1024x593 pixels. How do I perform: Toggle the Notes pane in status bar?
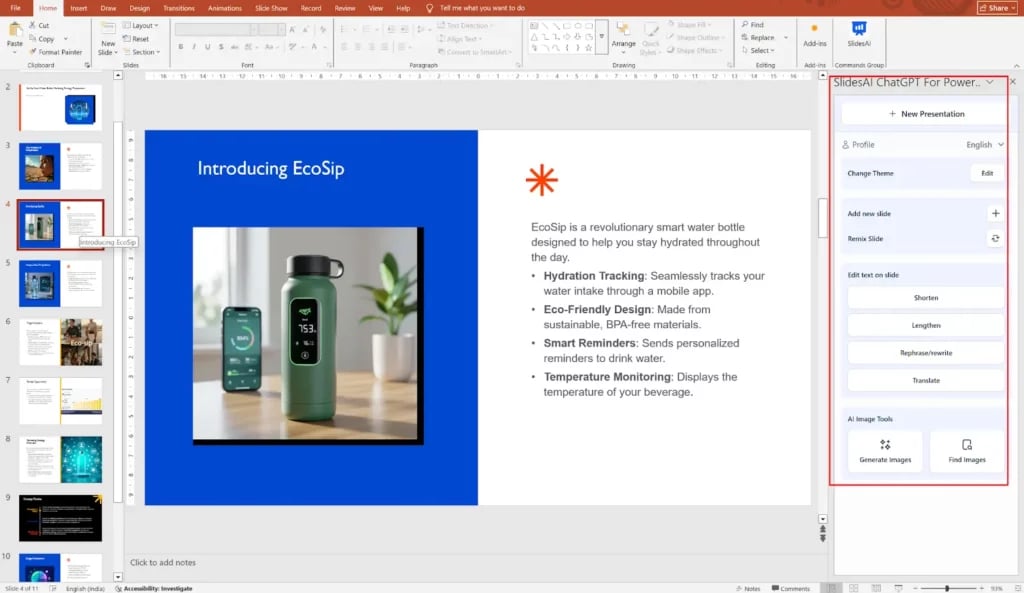(x=747, y=588)
